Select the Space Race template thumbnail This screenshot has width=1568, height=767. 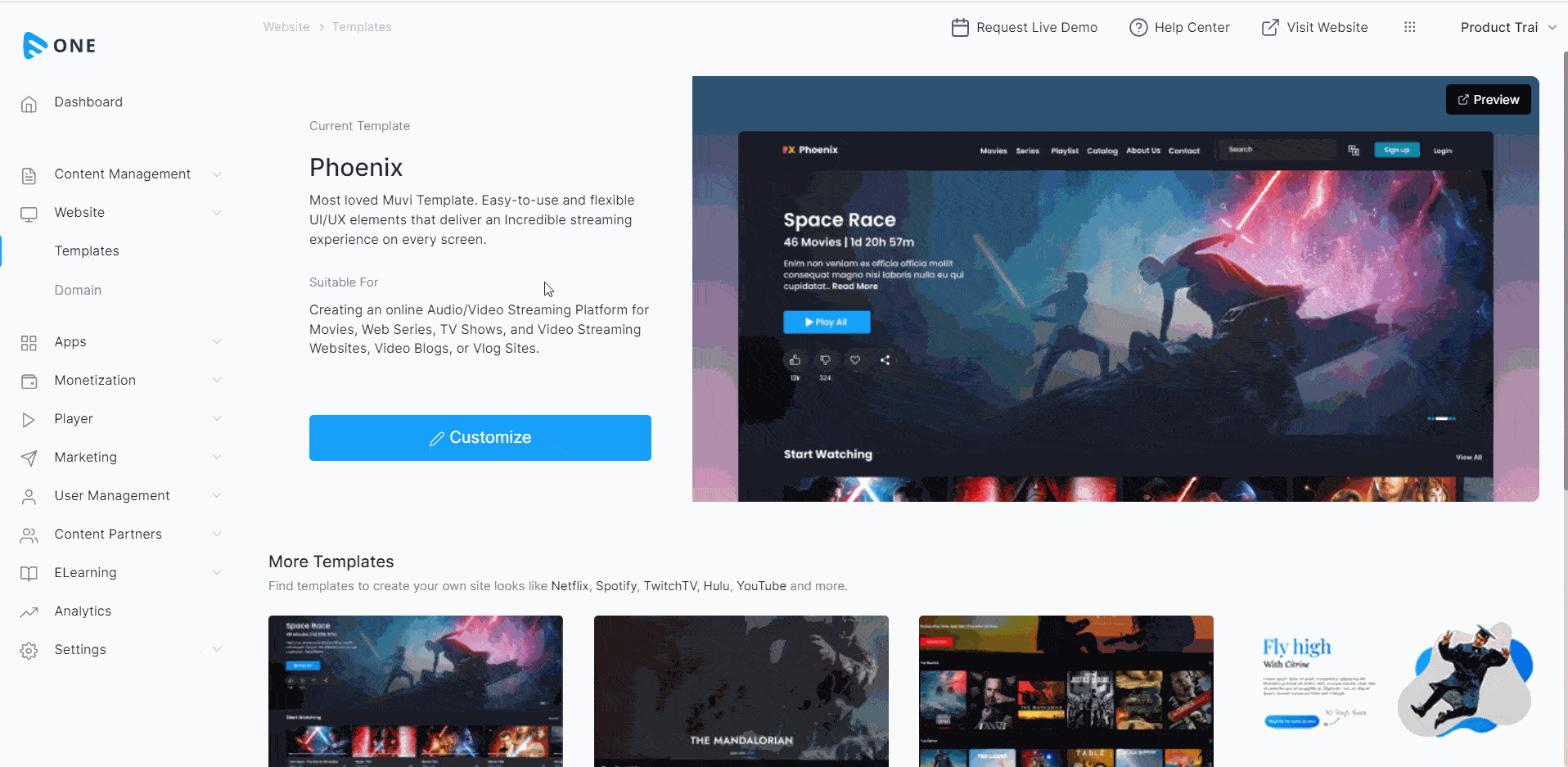(416, 692)
